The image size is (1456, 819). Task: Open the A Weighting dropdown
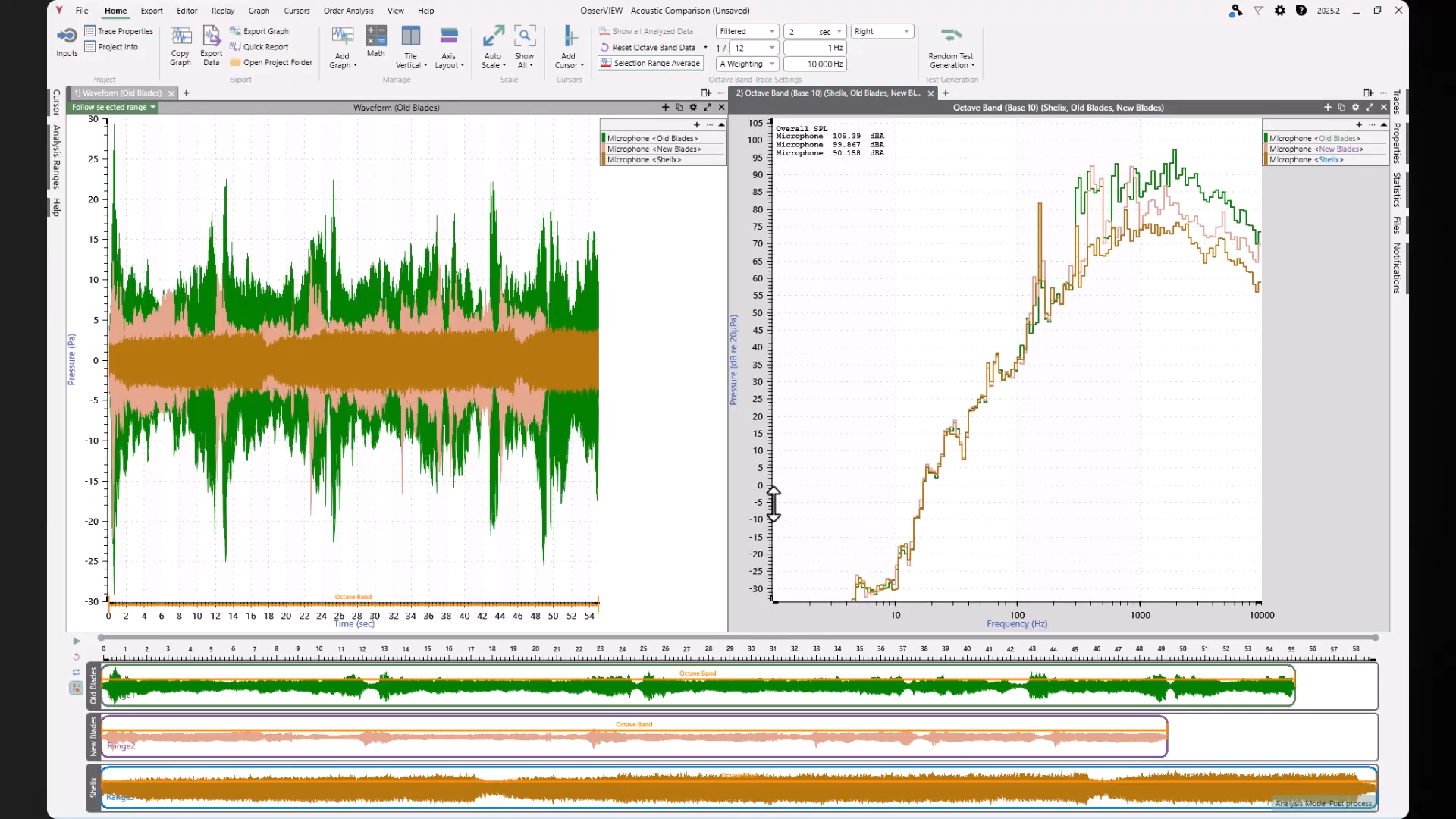tap(747, 64)
